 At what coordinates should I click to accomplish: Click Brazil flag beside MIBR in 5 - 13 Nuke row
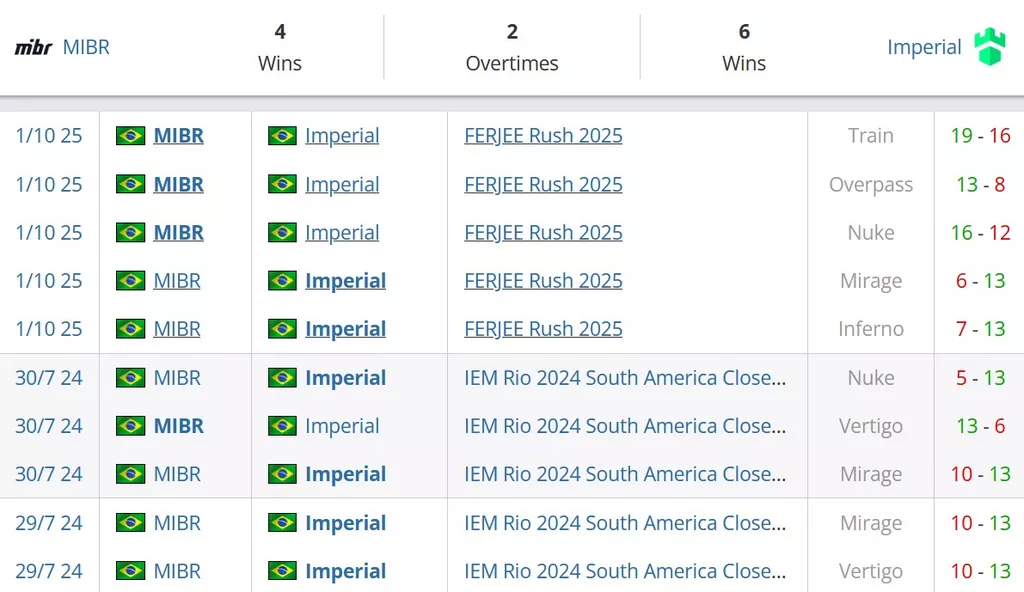click(x=130, y=378)
